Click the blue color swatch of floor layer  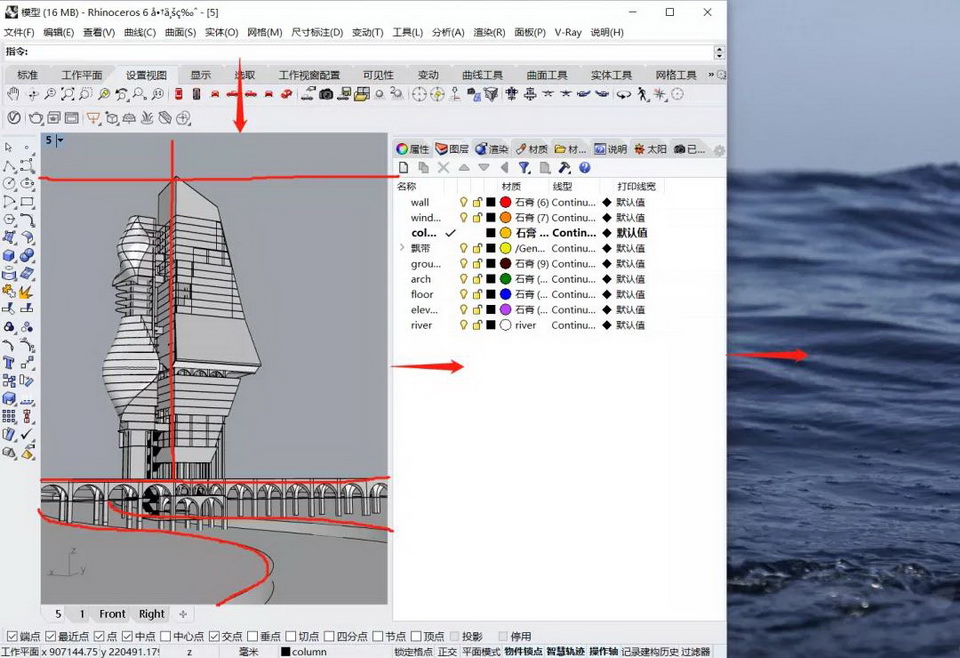click(x=505, y=295)
